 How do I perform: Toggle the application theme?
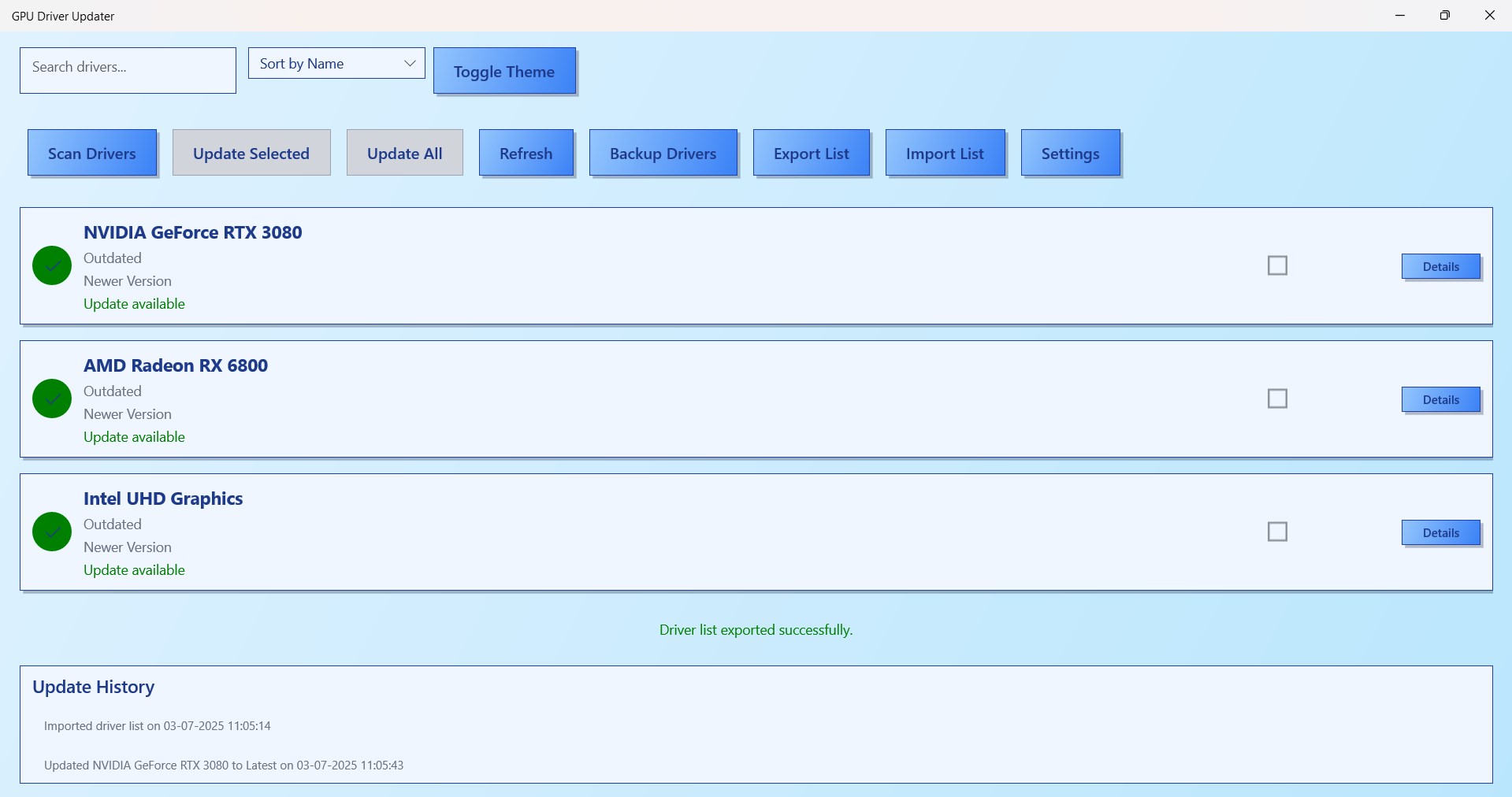[504, 71]
